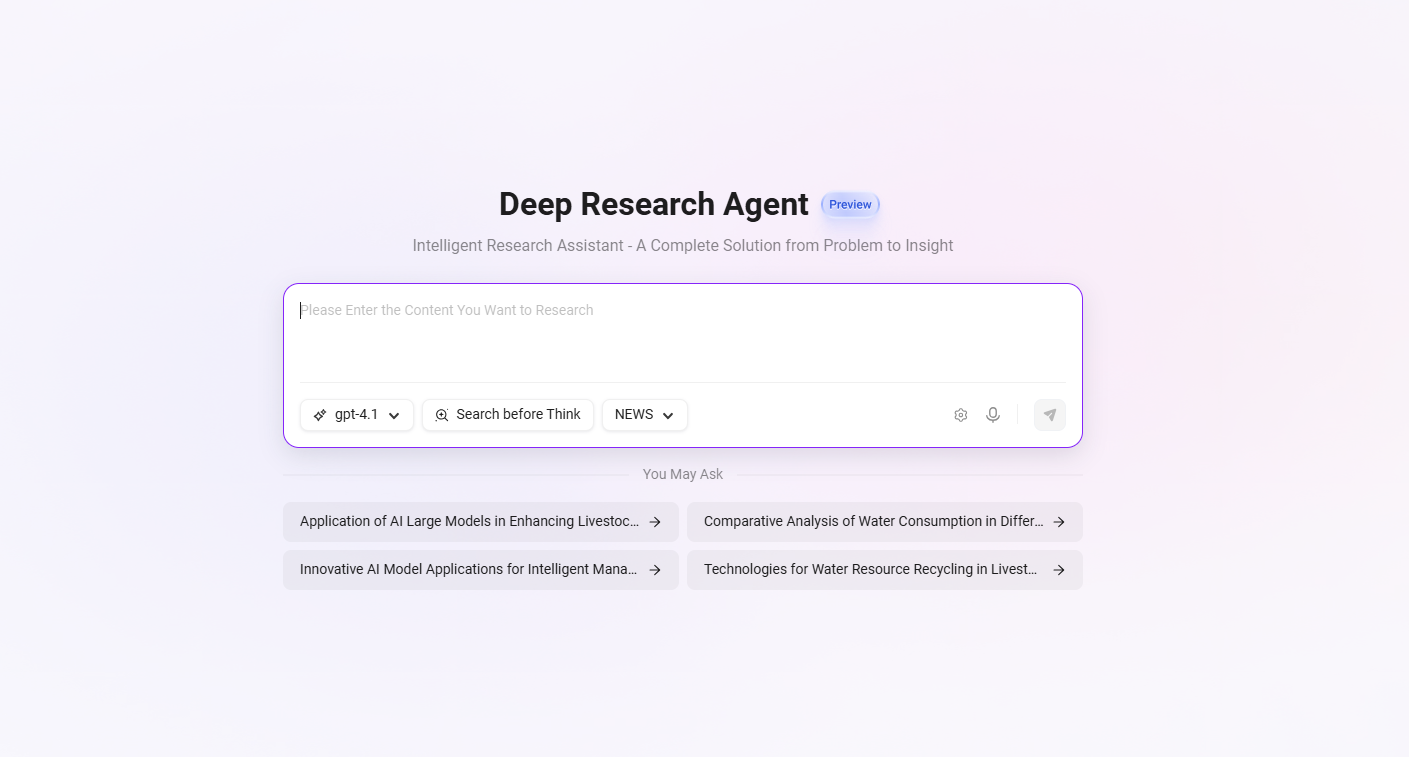Click the sparkle icon beside gpt-4.1
The height and width of the screenshot is (757, 1409).
tap(320, 415)
